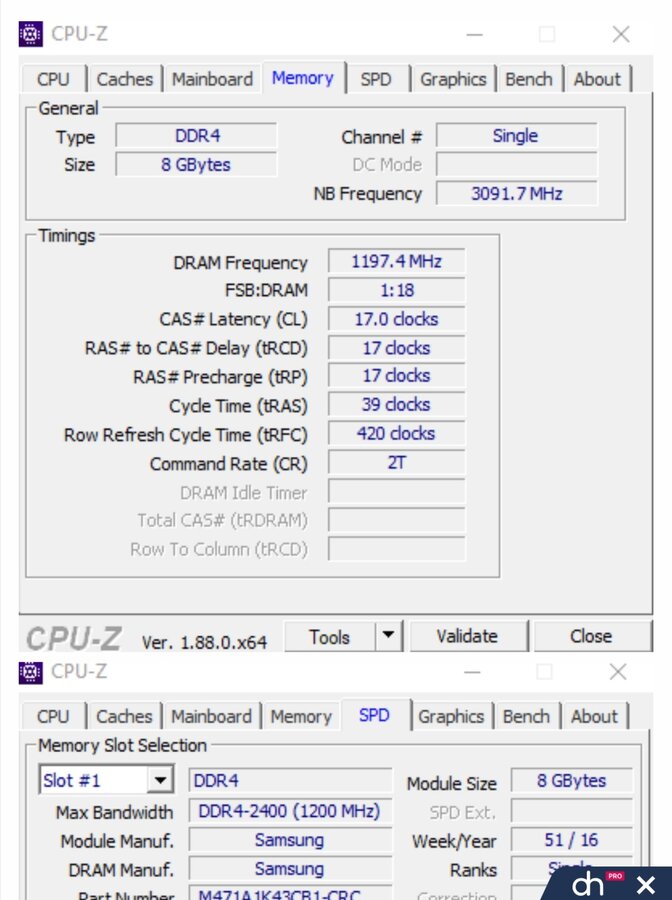Viewport: 672px width, 900px height.
Task: Click the Validate button
Action: [x=467, y=636]
